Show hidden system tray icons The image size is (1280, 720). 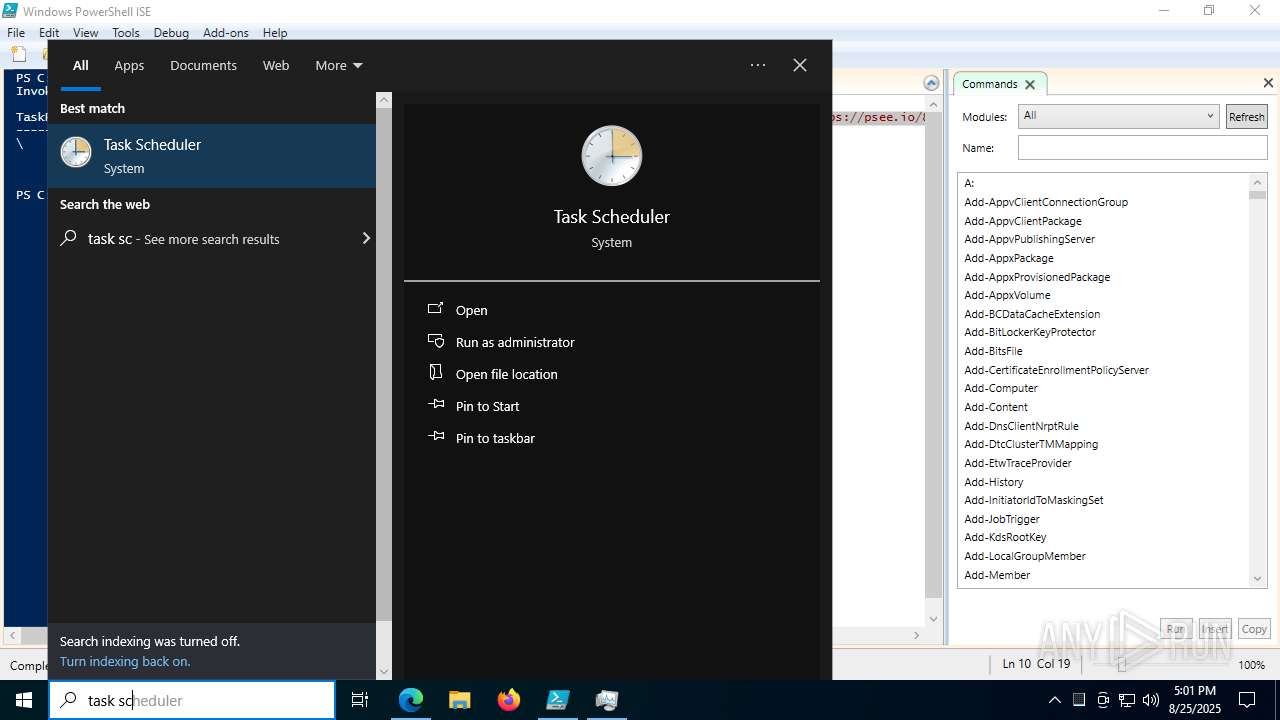tap(1055, 700)
